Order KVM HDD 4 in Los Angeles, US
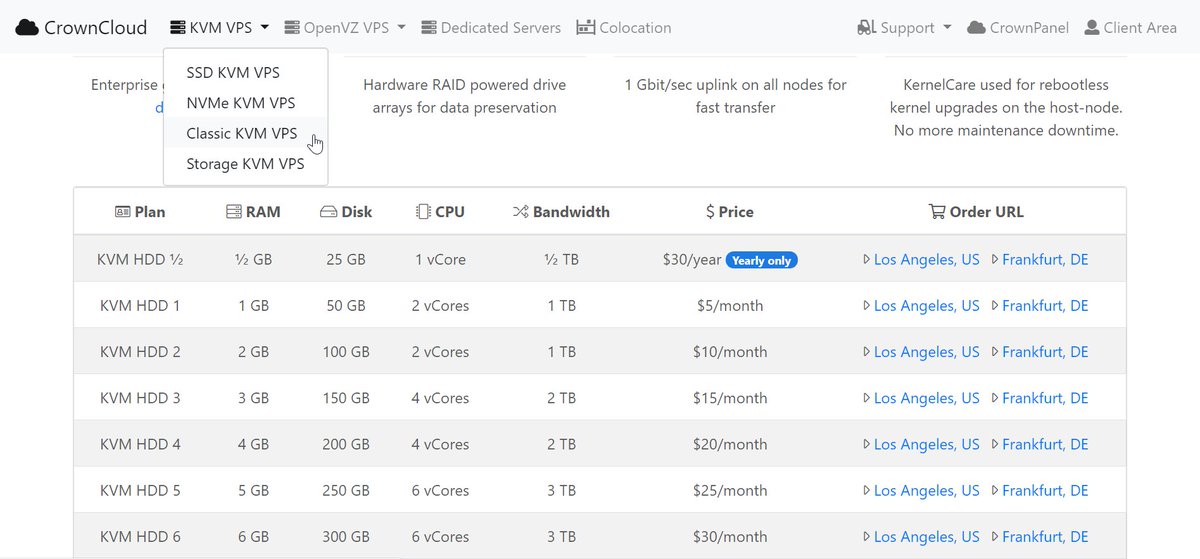The image size is (1200, 559). pos(926,444)
